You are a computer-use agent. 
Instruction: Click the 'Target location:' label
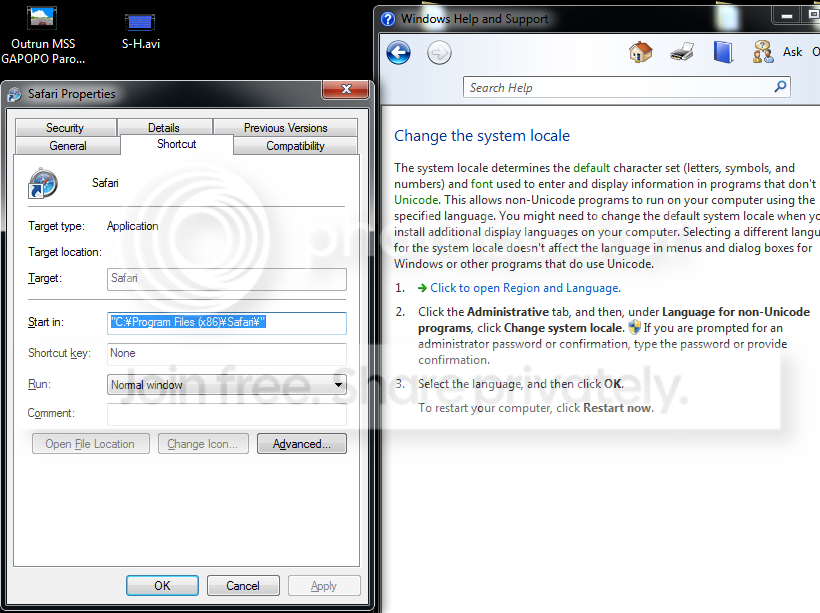click(x=65, y=252)
